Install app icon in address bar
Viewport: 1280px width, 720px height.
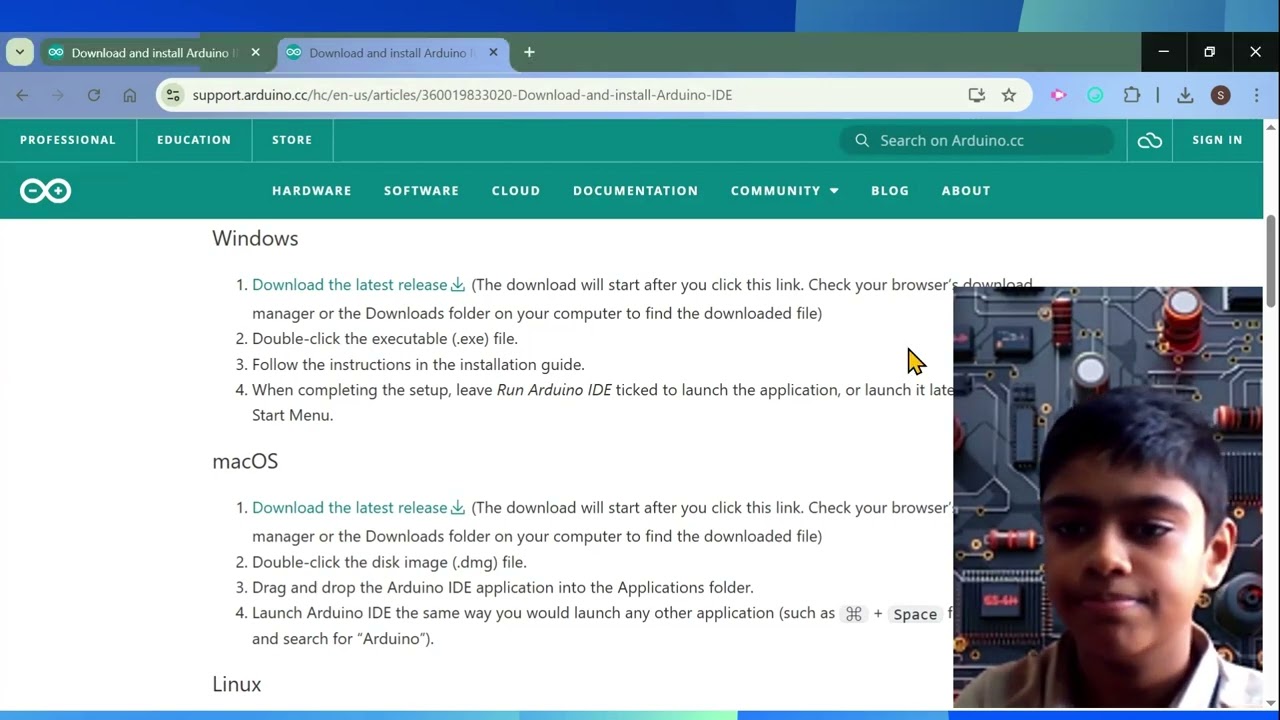(977, 95)
